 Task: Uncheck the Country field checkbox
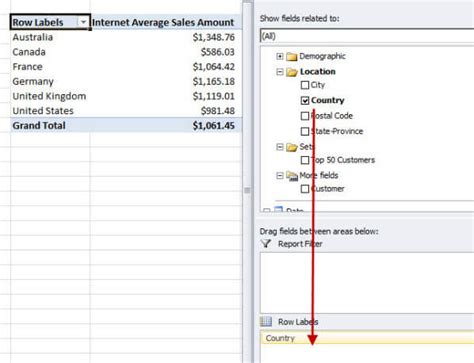pyautogui.click(x=305, y=100)
